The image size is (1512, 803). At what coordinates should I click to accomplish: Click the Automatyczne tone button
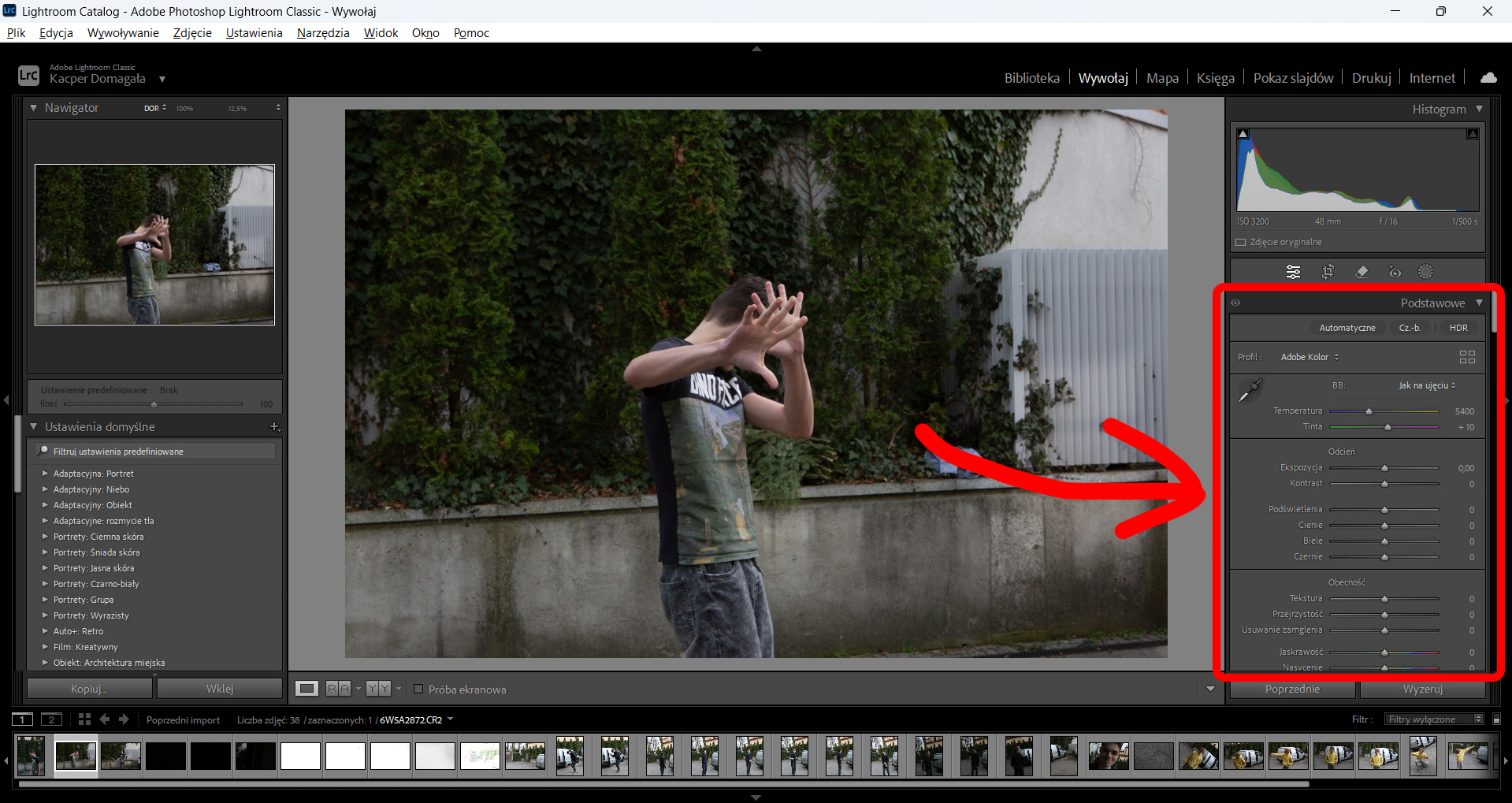pyautogui.click(x=1347, y=328)
